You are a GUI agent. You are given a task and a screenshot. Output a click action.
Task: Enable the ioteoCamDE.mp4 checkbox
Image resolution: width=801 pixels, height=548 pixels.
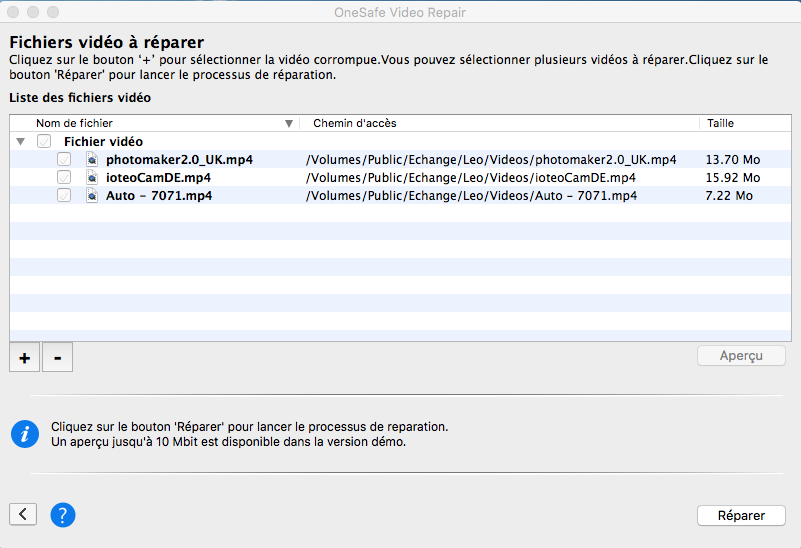click(64, 178)
